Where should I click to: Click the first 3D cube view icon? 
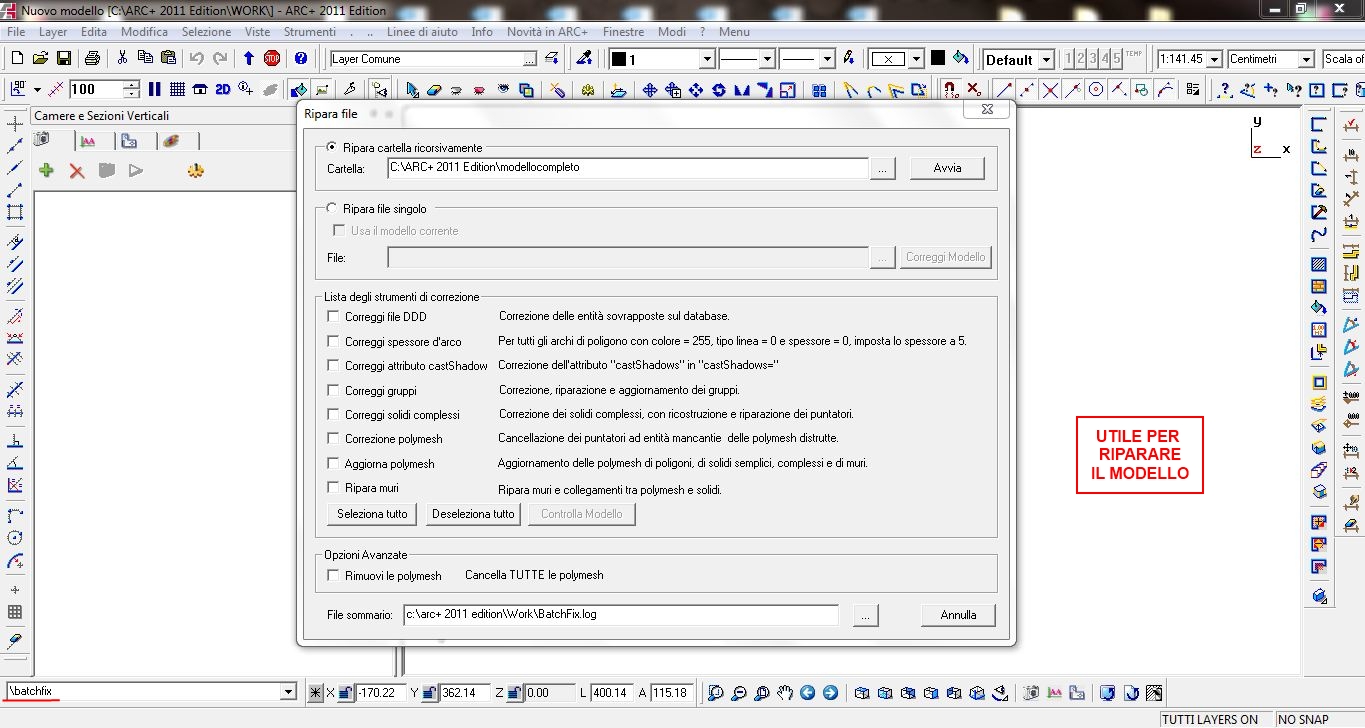coord(861,692)
